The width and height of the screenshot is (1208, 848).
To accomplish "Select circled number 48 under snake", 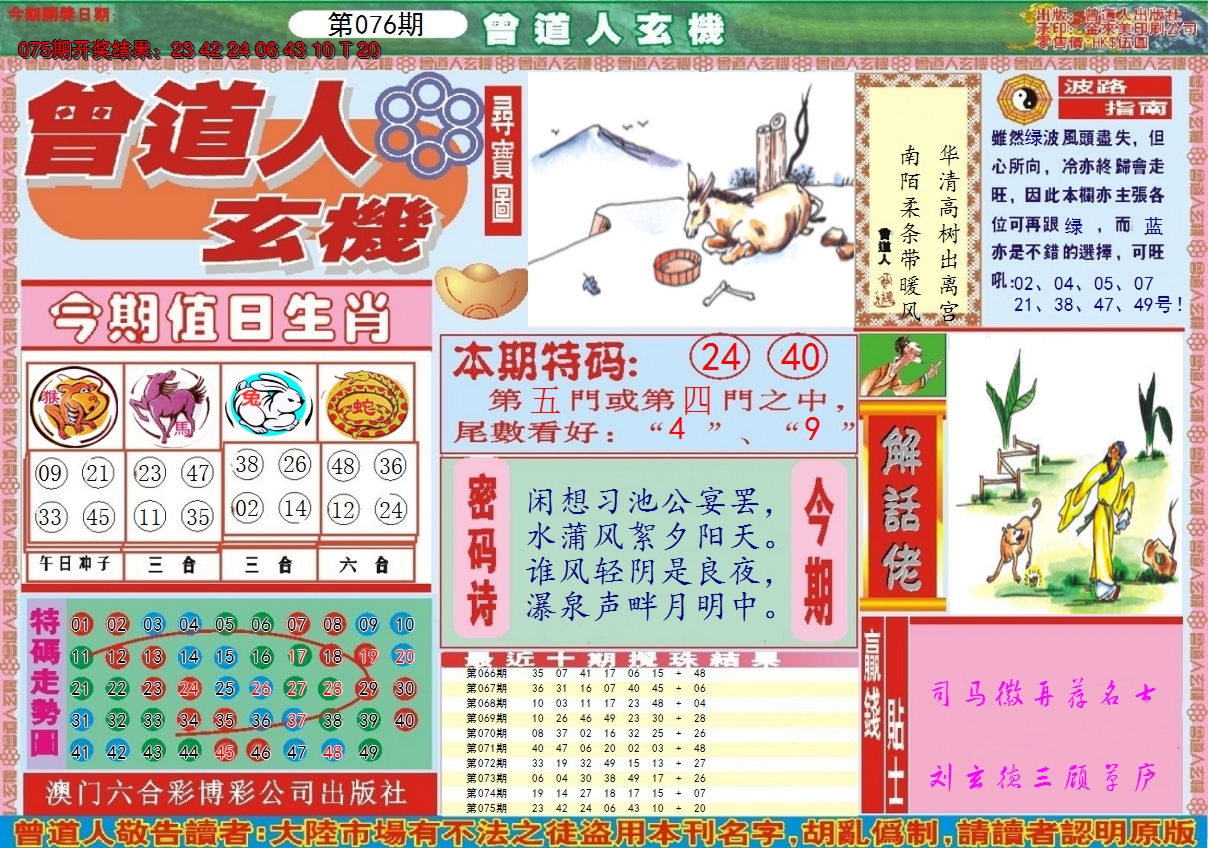I will coord(343,467).
